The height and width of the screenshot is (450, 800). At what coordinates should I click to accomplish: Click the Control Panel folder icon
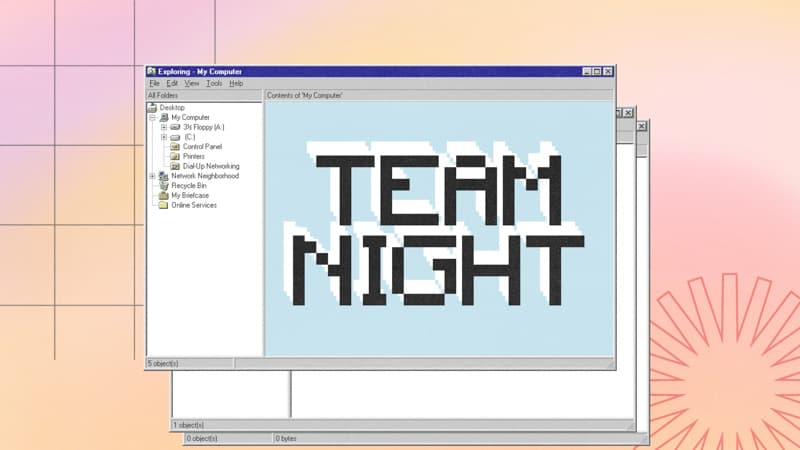(x=175, y=146)
